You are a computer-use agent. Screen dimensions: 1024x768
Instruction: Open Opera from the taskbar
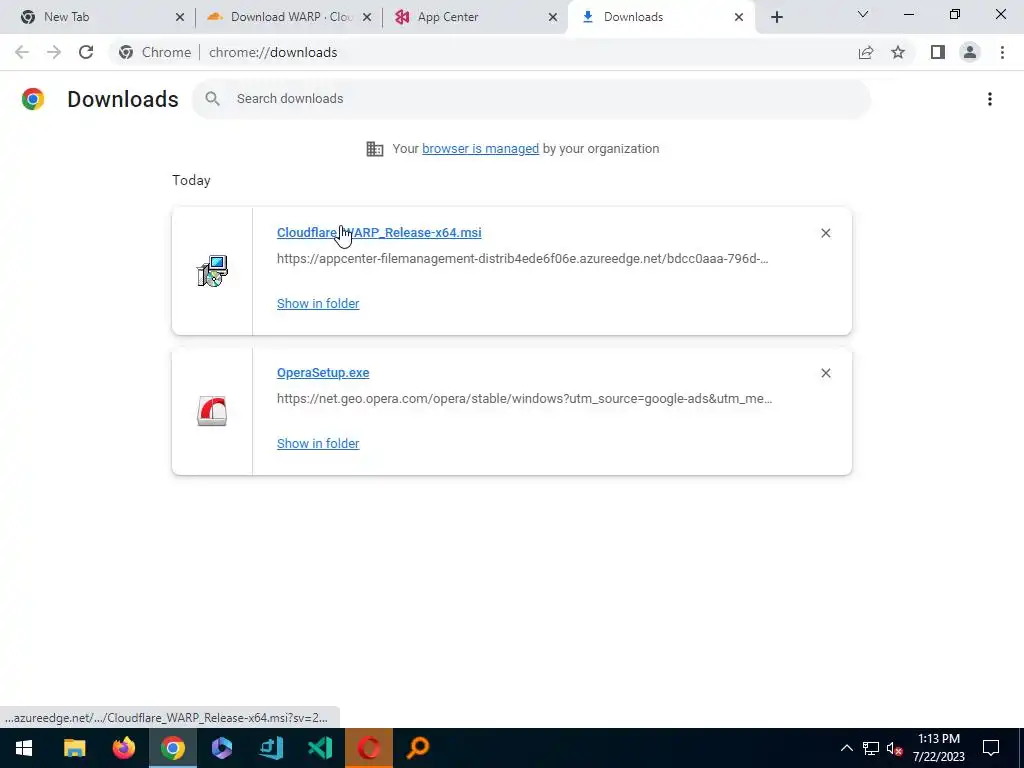[x=369, y=748]
